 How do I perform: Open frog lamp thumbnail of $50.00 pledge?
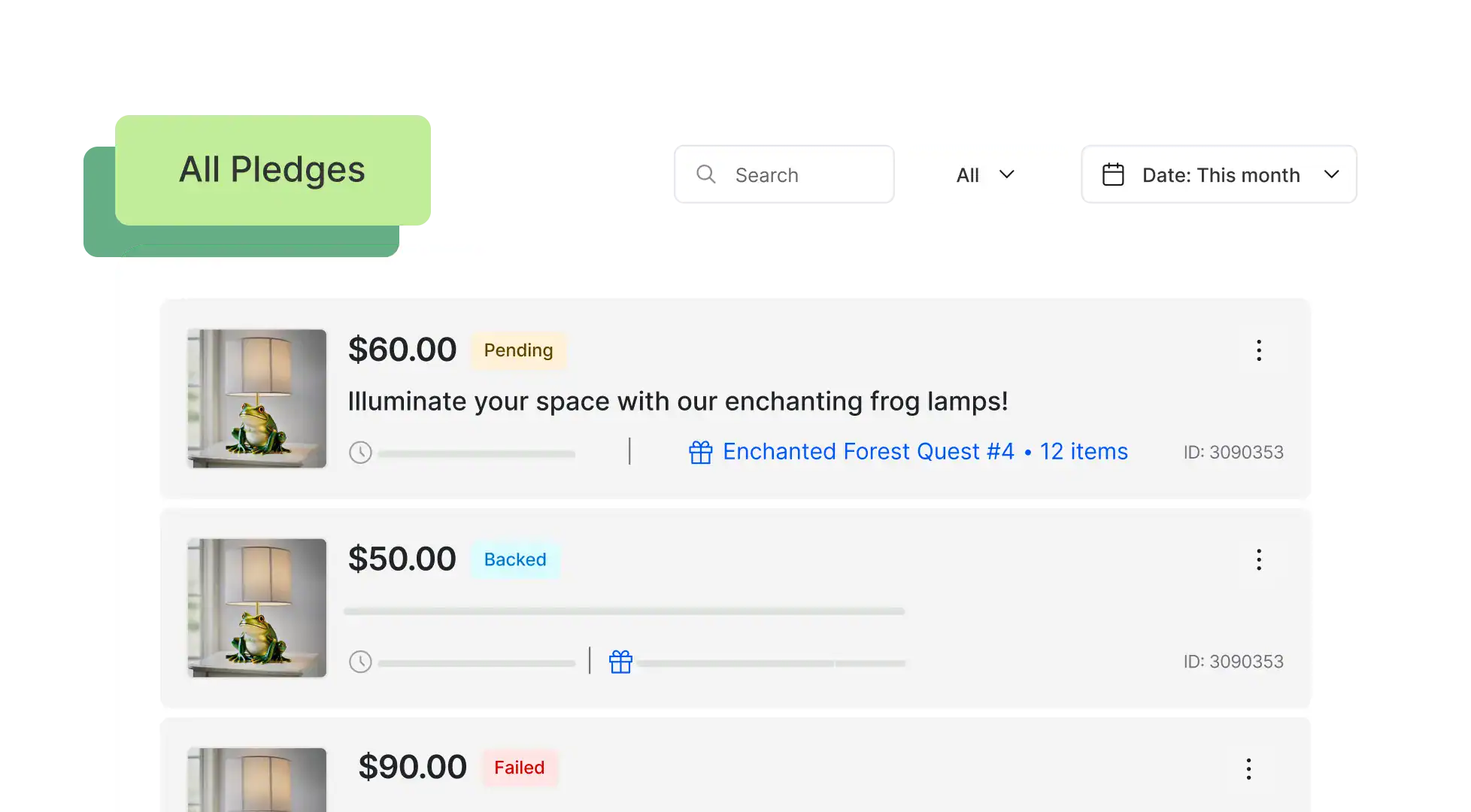click(256, 607)
